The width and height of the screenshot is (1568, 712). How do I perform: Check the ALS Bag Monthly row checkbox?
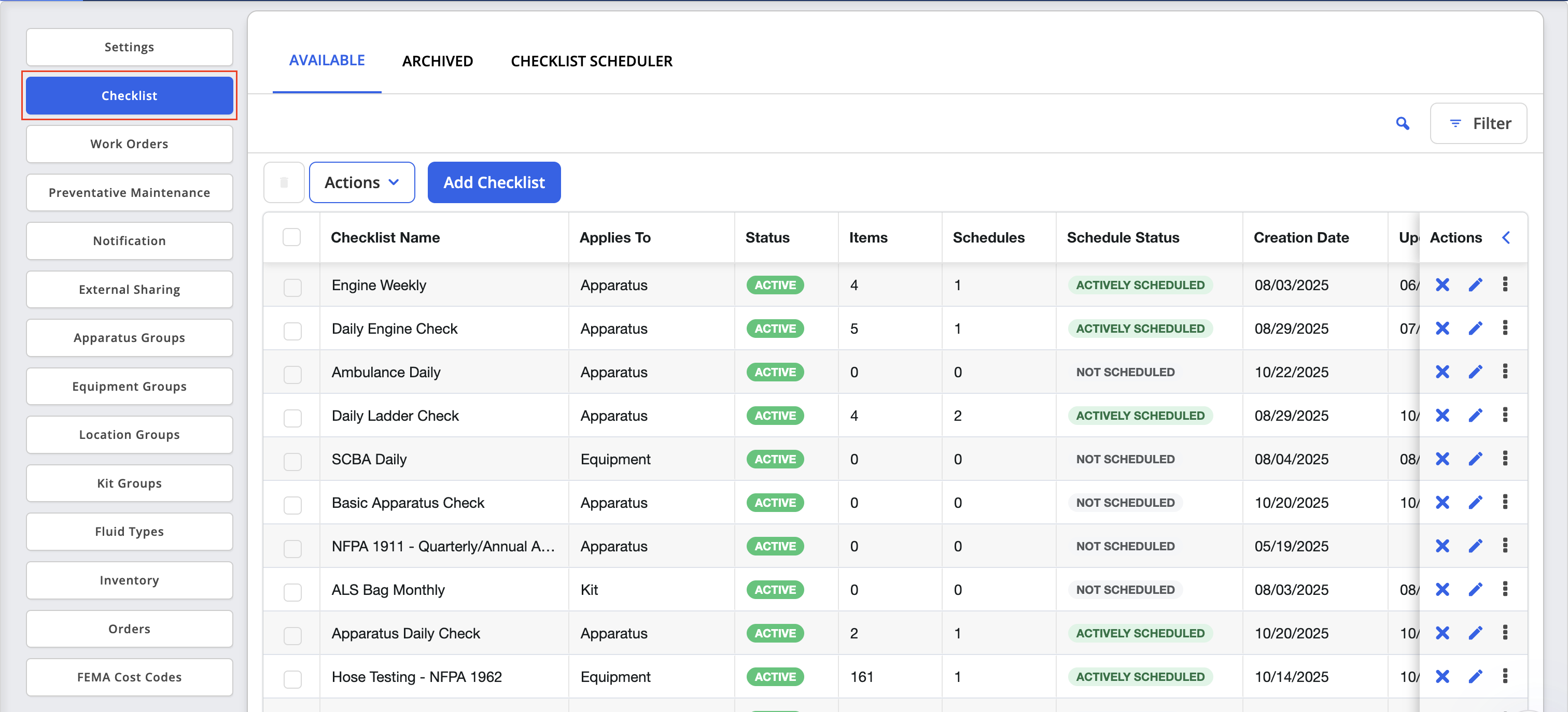click(293, 592)
